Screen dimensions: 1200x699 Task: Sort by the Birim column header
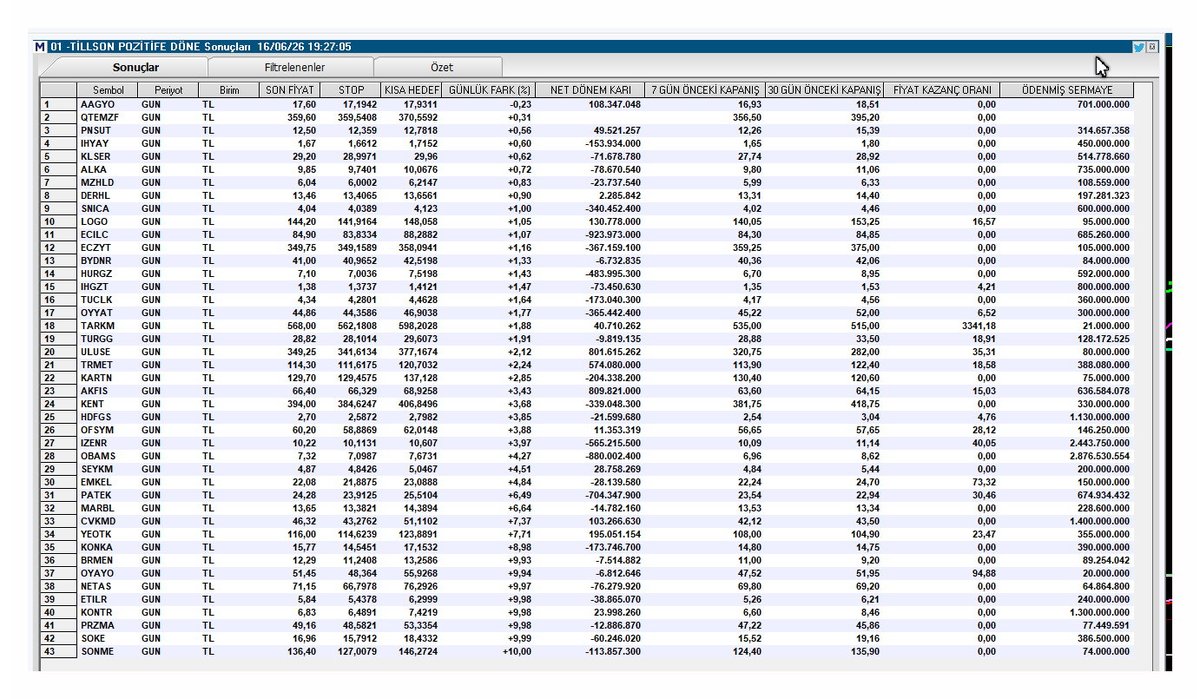(x=228, y=90)
